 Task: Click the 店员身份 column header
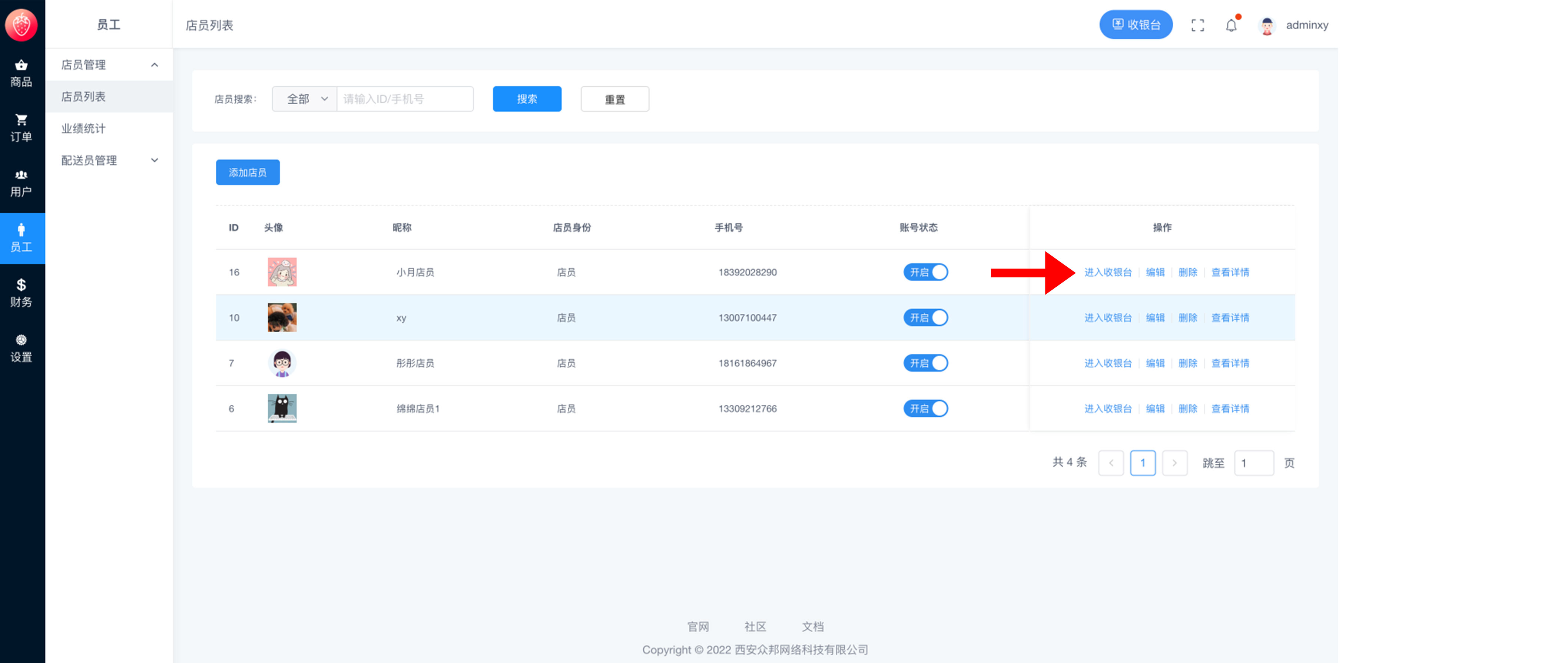tap(571, 227)
